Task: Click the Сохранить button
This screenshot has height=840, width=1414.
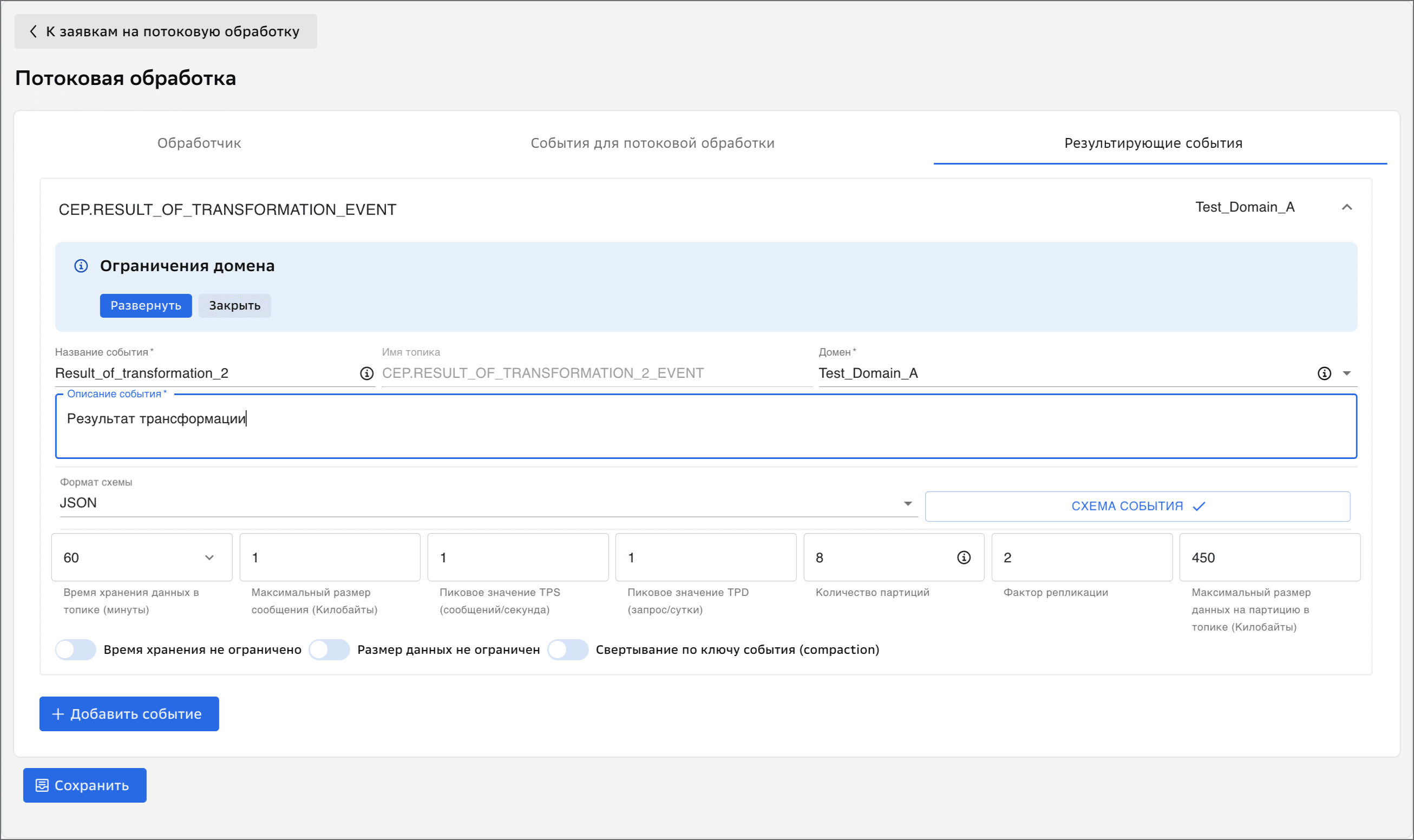Action: (x=85, y=786)
